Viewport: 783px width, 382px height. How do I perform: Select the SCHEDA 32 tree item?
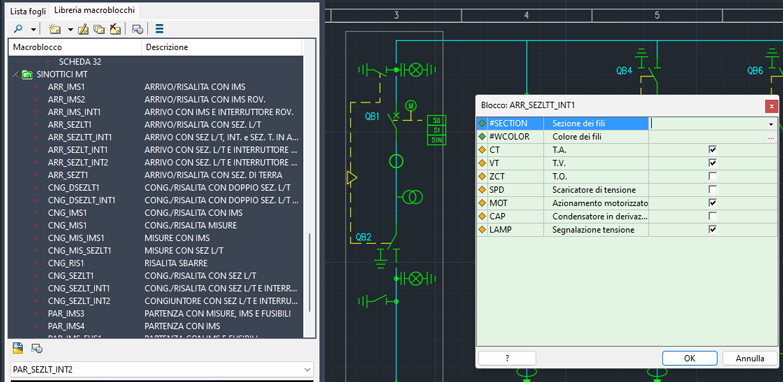[79, 62]
